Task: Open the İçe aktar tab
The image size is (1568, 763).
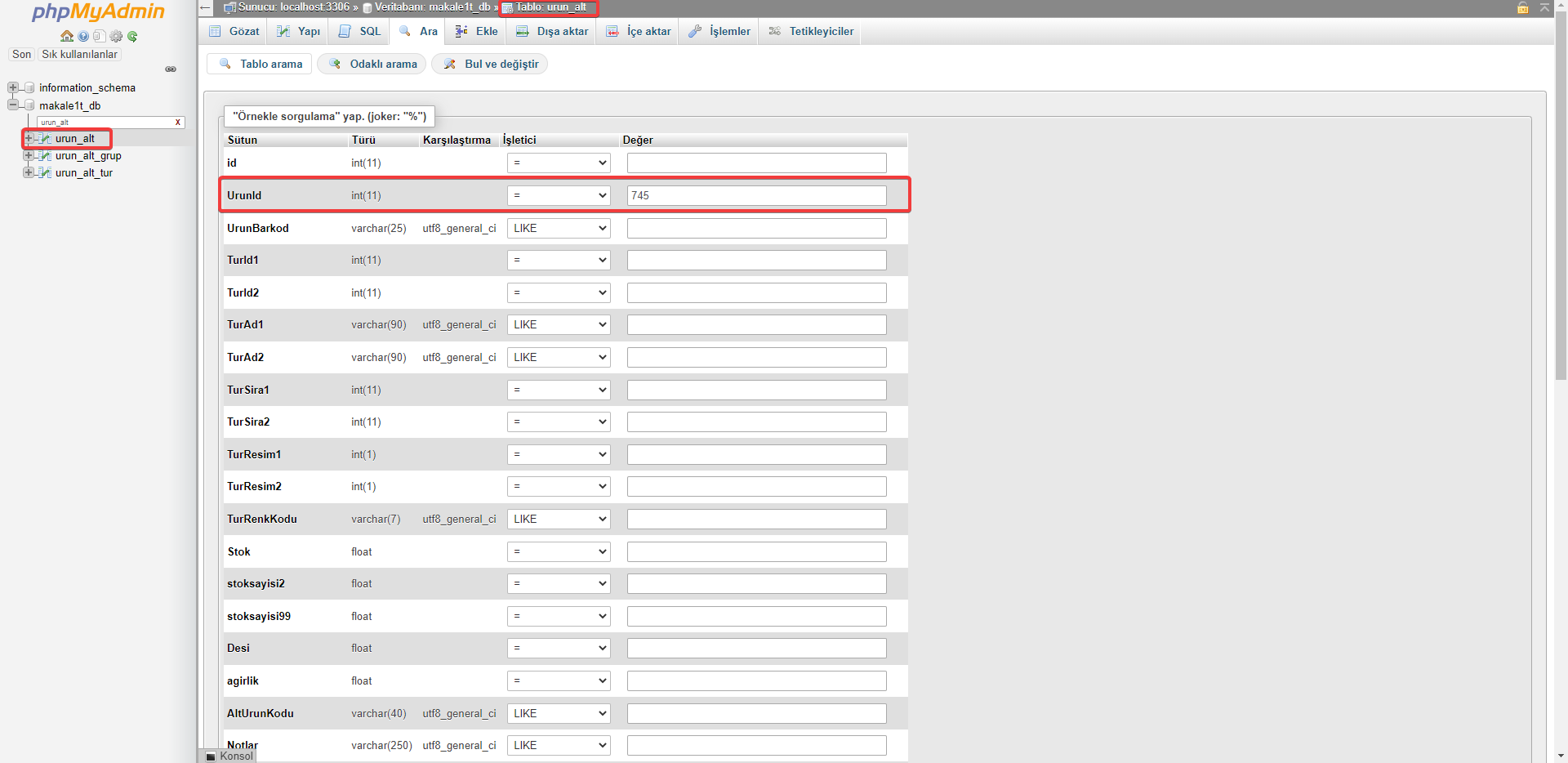Action: [x=638, y=31]
